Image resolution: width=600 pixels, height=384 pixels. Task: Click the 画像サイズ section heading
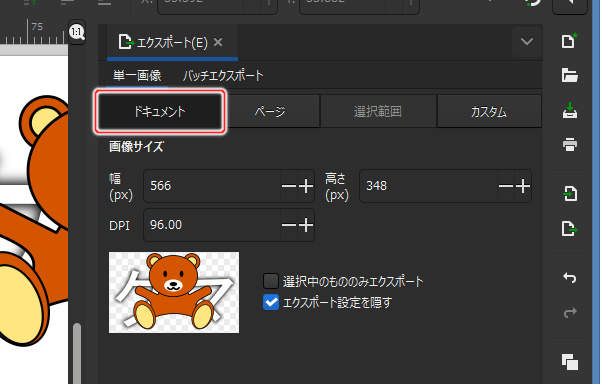pos(136,146)
